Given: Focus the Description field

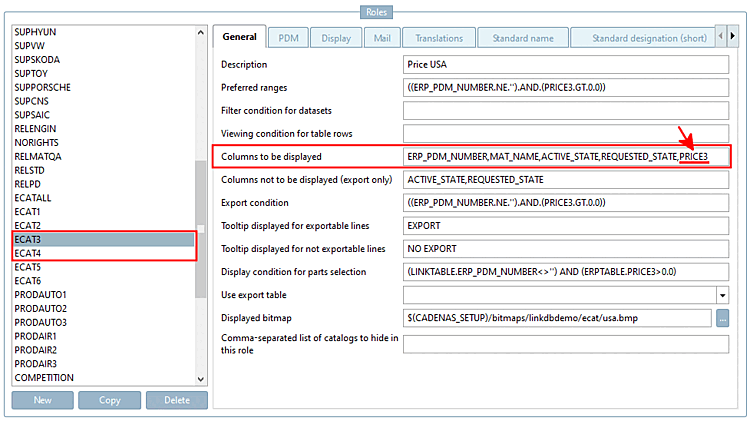Looking at the screenshot, I should point(566,65).
